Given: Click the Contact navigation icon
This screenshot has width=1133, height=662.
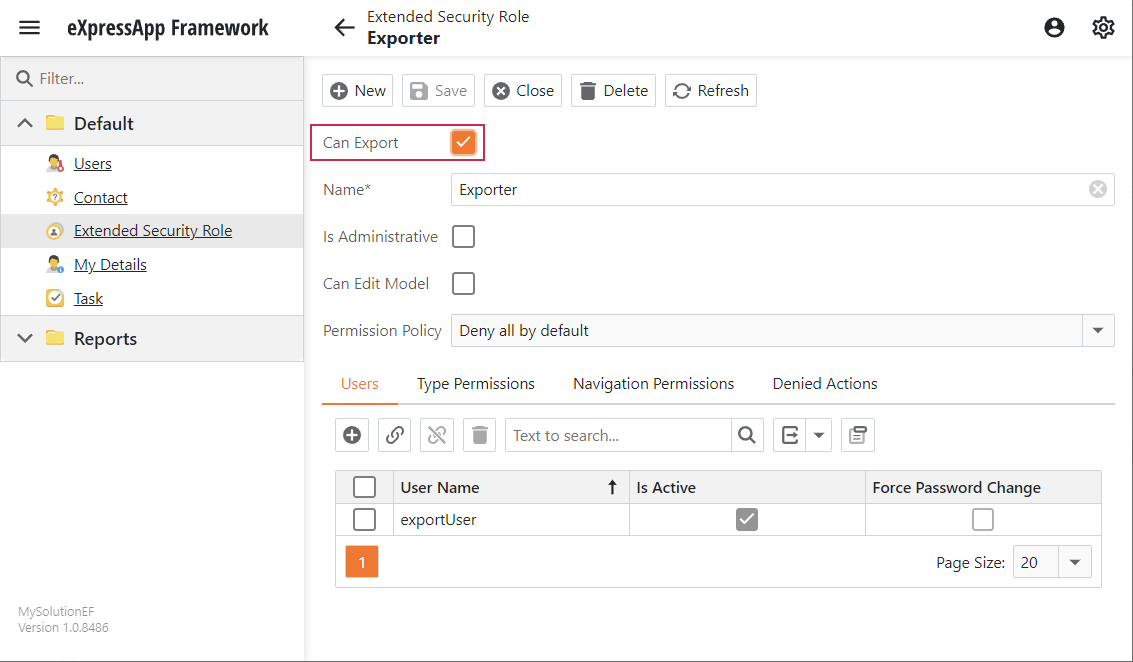Looking at the screenshot, I should (55, 197).
